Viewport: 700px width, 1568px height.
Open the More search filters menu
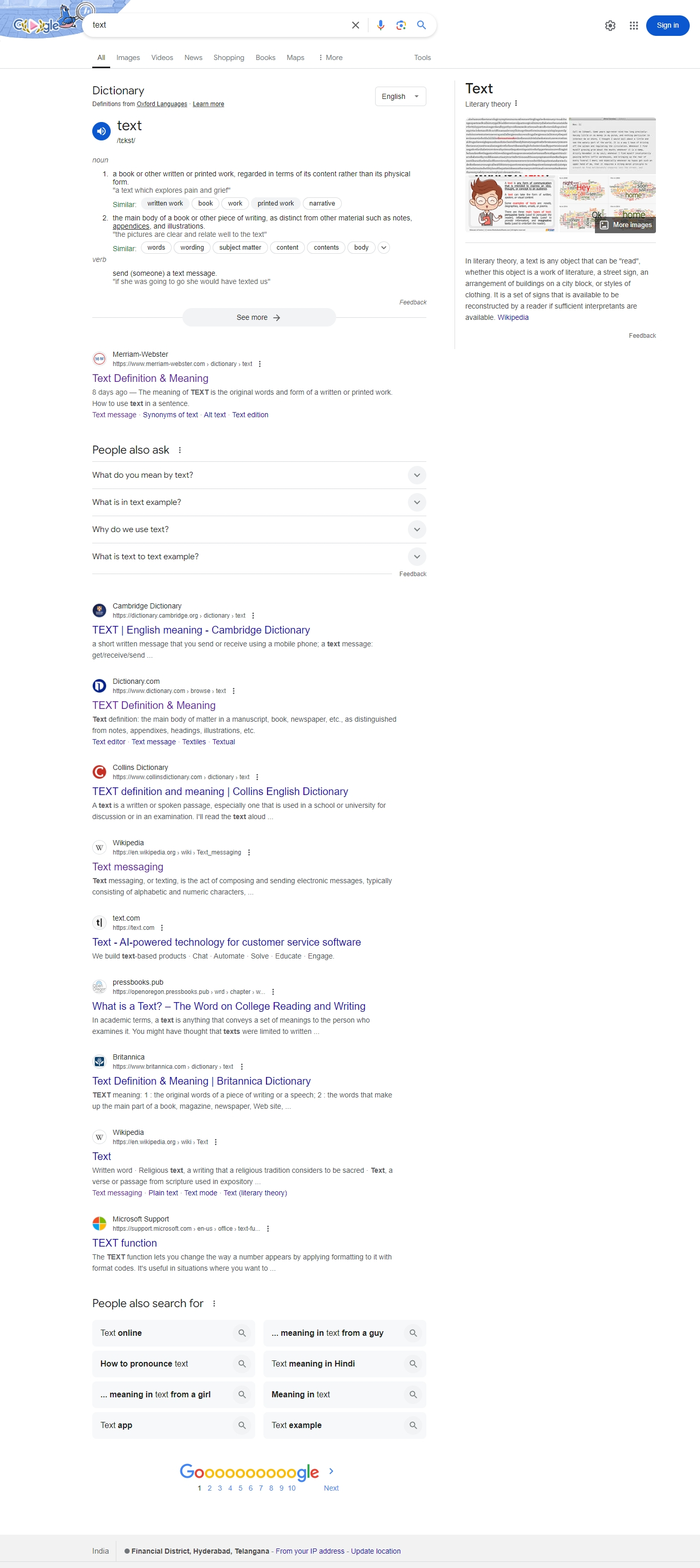point(331,58)
